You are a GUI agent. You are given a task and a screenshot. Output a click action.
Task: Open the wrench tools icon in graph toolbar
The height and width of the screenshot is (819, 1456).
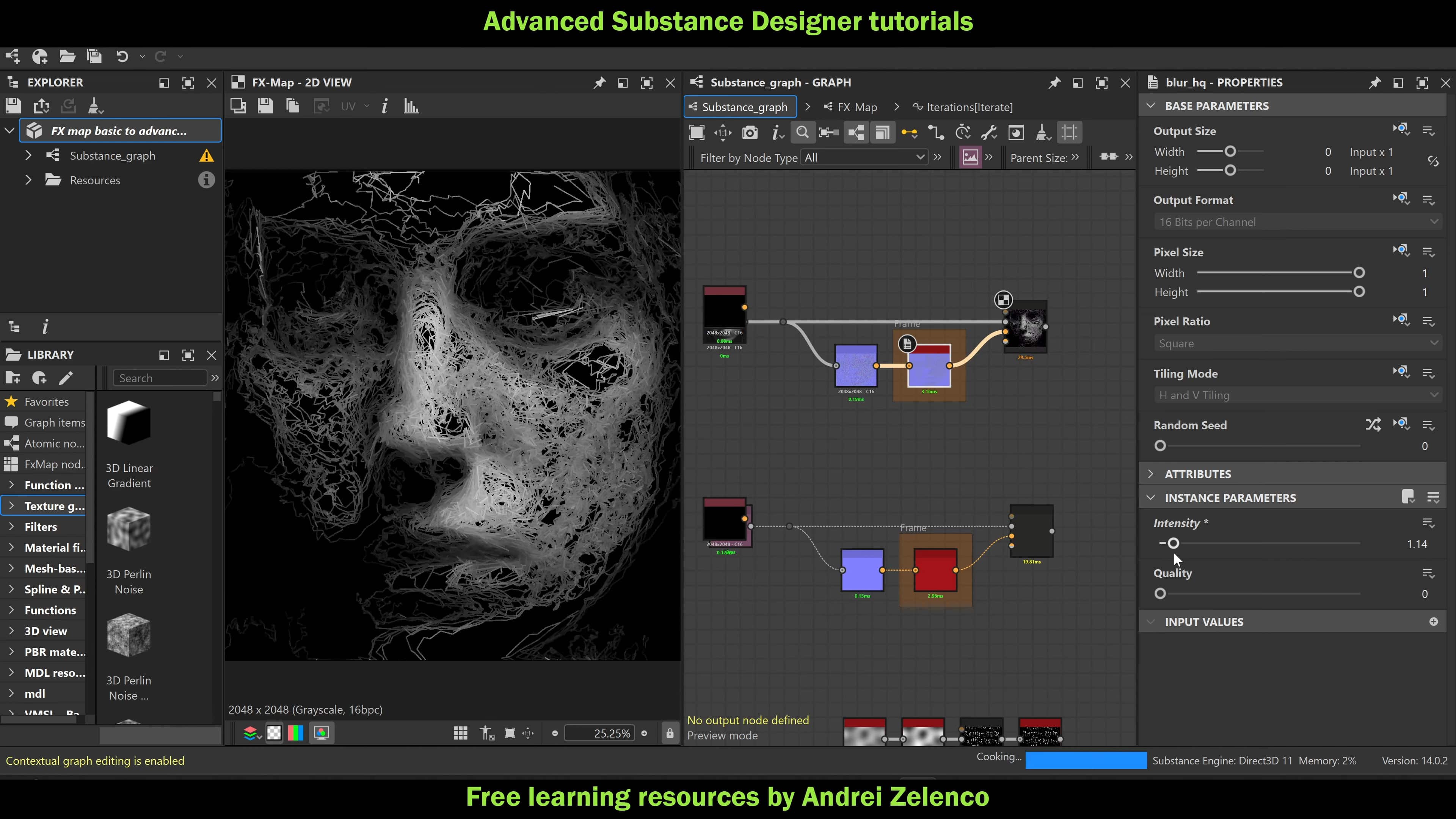[989, 132]
